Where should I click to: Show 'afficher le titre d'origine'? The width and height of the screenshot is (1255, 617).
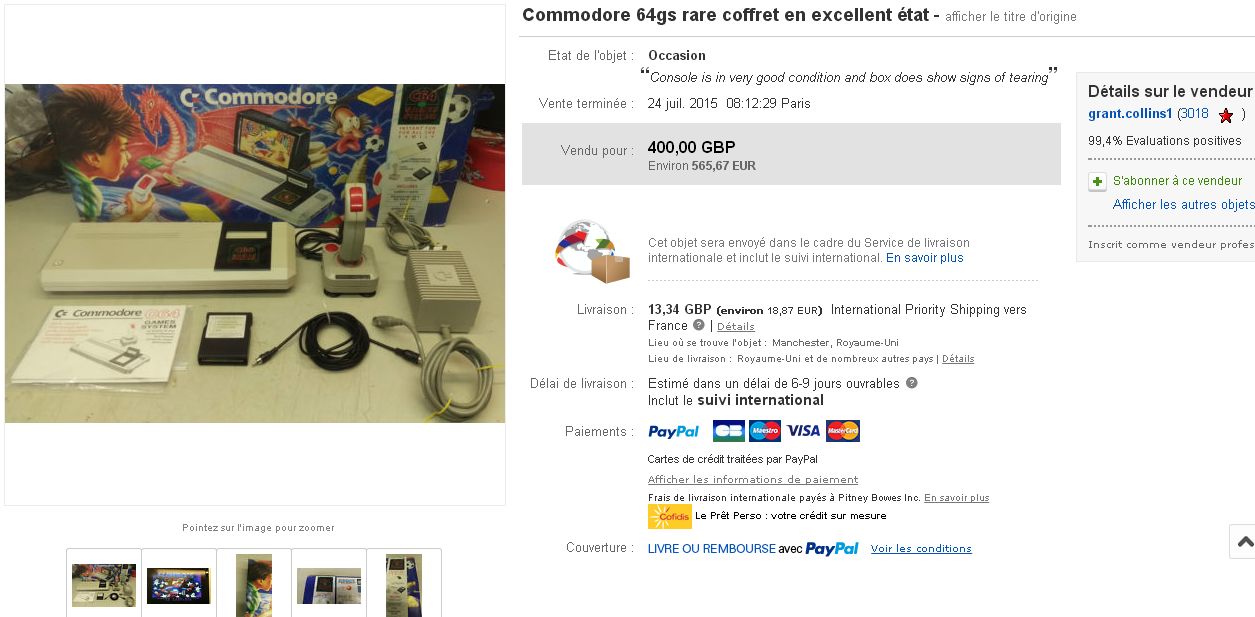tap(1010, 17)
